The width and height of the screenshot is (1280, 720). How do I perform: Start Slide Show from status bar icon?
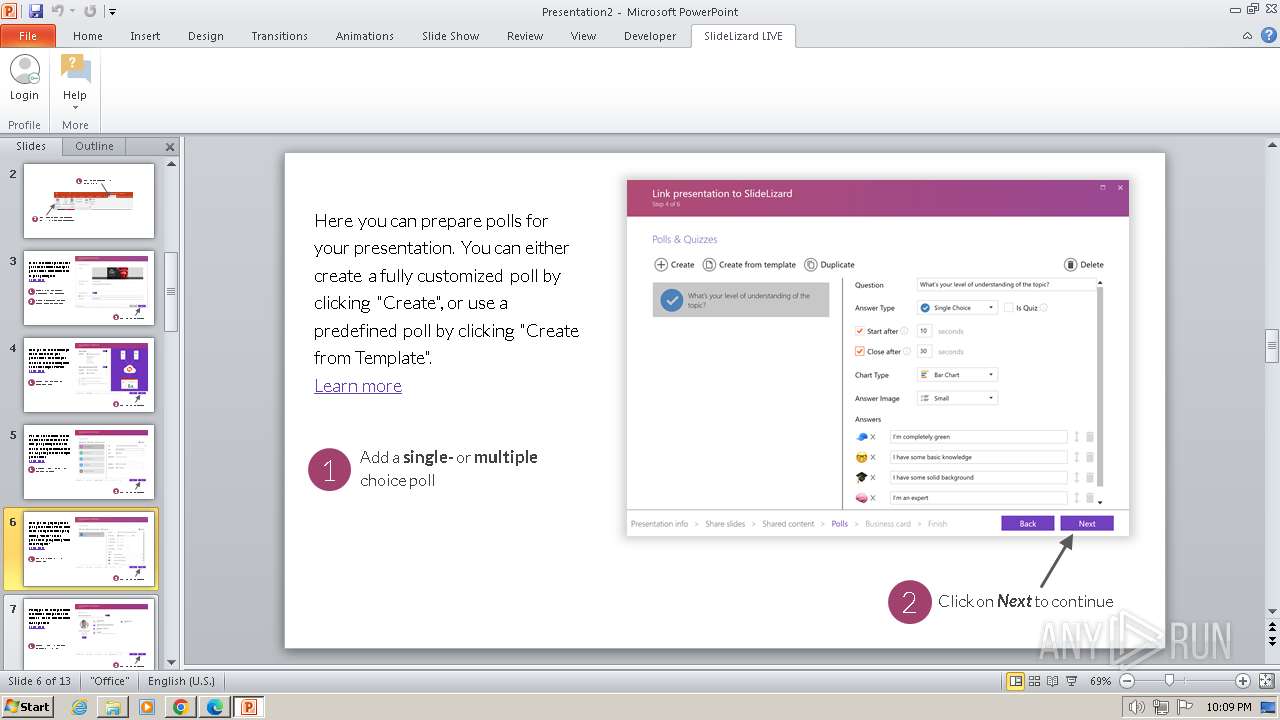tap(1071, 681)
